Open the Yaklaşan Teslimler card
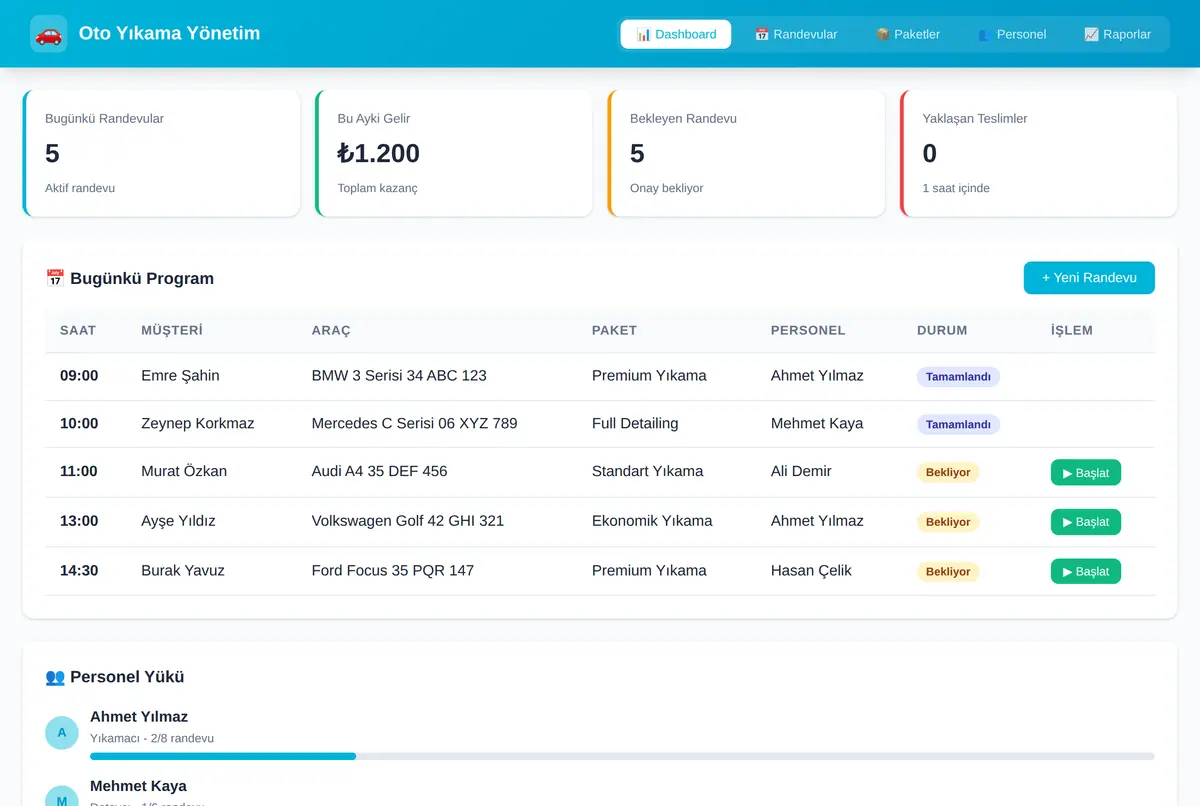This screenshot has height=806, width=1200. [1039, 153]
